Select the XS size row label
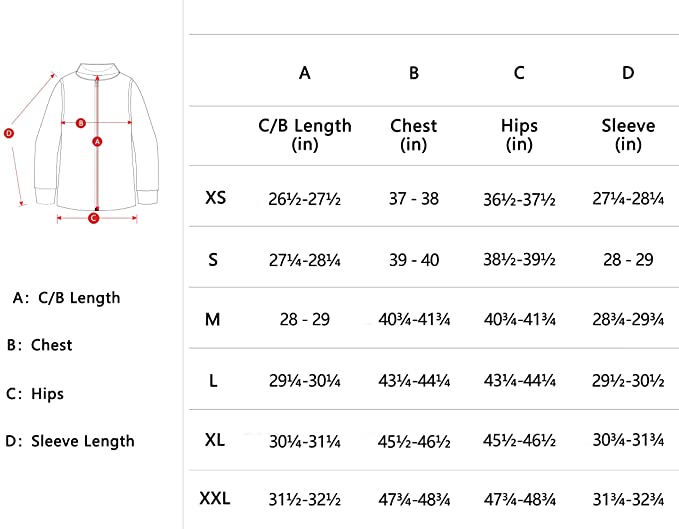 (216, 198)
